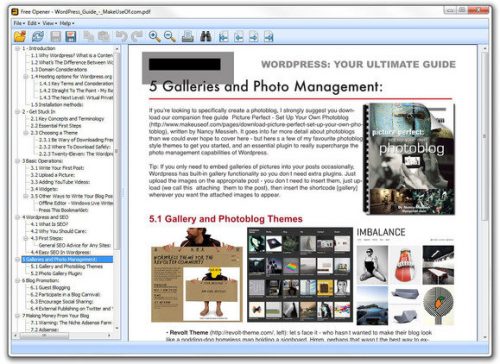Collapse the '2.3 Choosing a Theme' node
This screenshot has width=500, height=364.
(26, 133)
